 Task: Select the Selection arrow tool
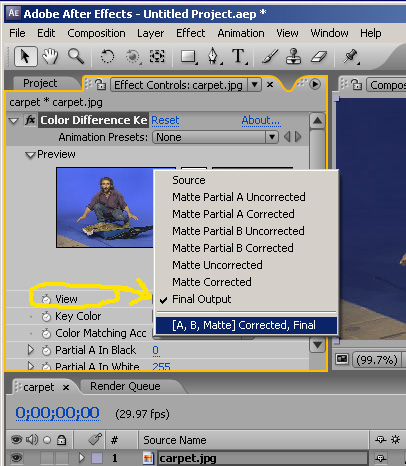click(25, 56)
